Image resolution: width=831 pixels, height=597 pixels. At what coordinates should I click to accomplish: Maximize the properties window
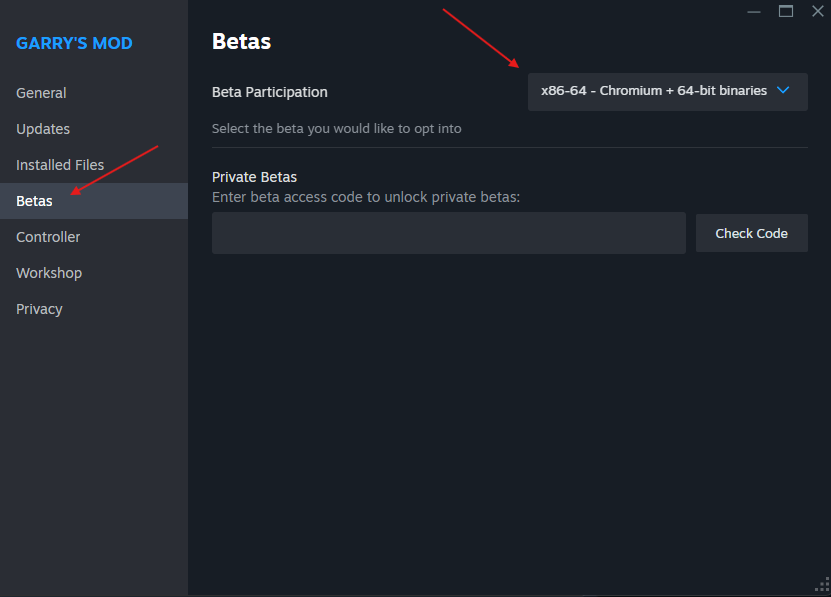tap(786, 11)
